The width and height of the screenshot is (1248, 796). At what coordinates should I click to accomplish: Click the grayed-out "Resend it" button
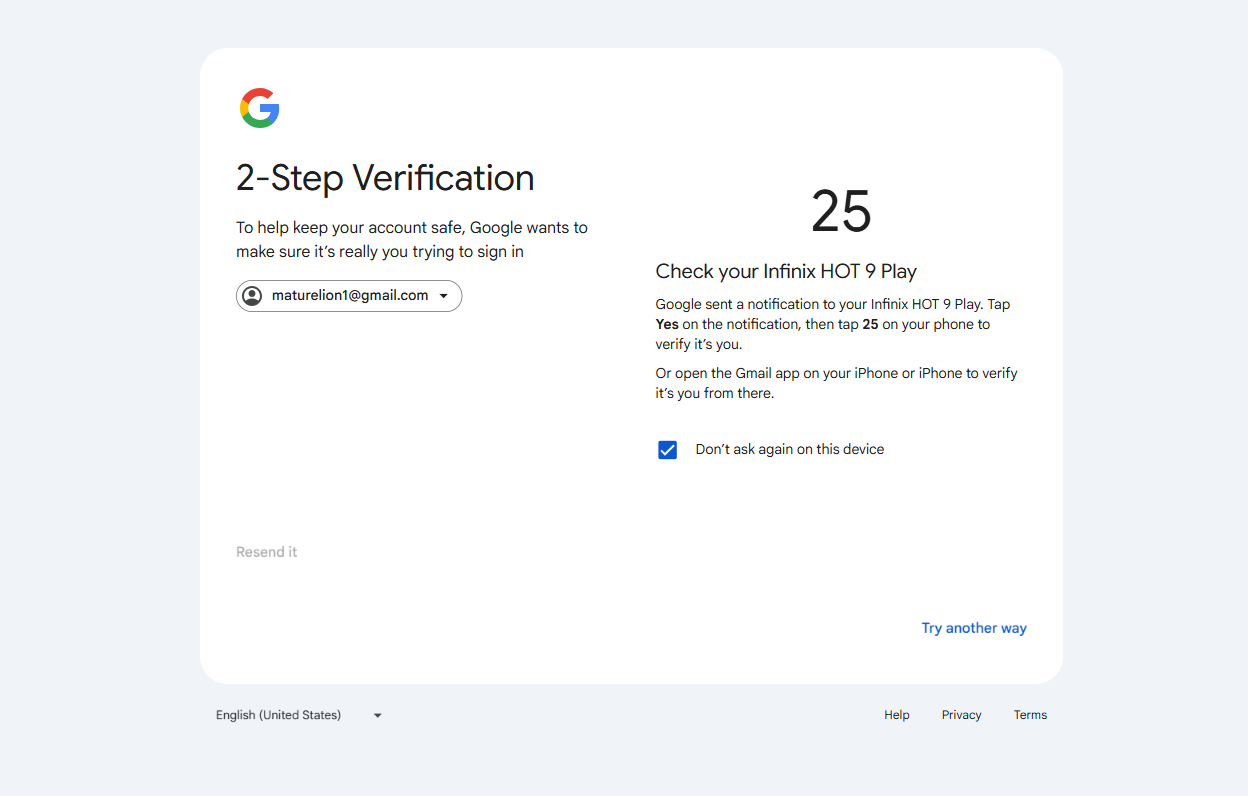267,552
